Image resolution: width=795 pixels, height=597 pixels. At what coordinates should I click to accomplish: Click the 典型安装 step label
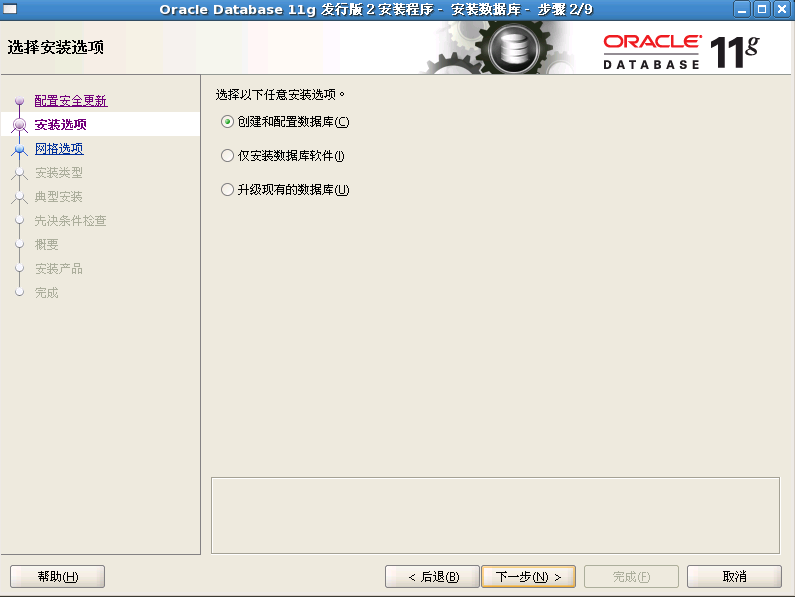click(58, 197)
